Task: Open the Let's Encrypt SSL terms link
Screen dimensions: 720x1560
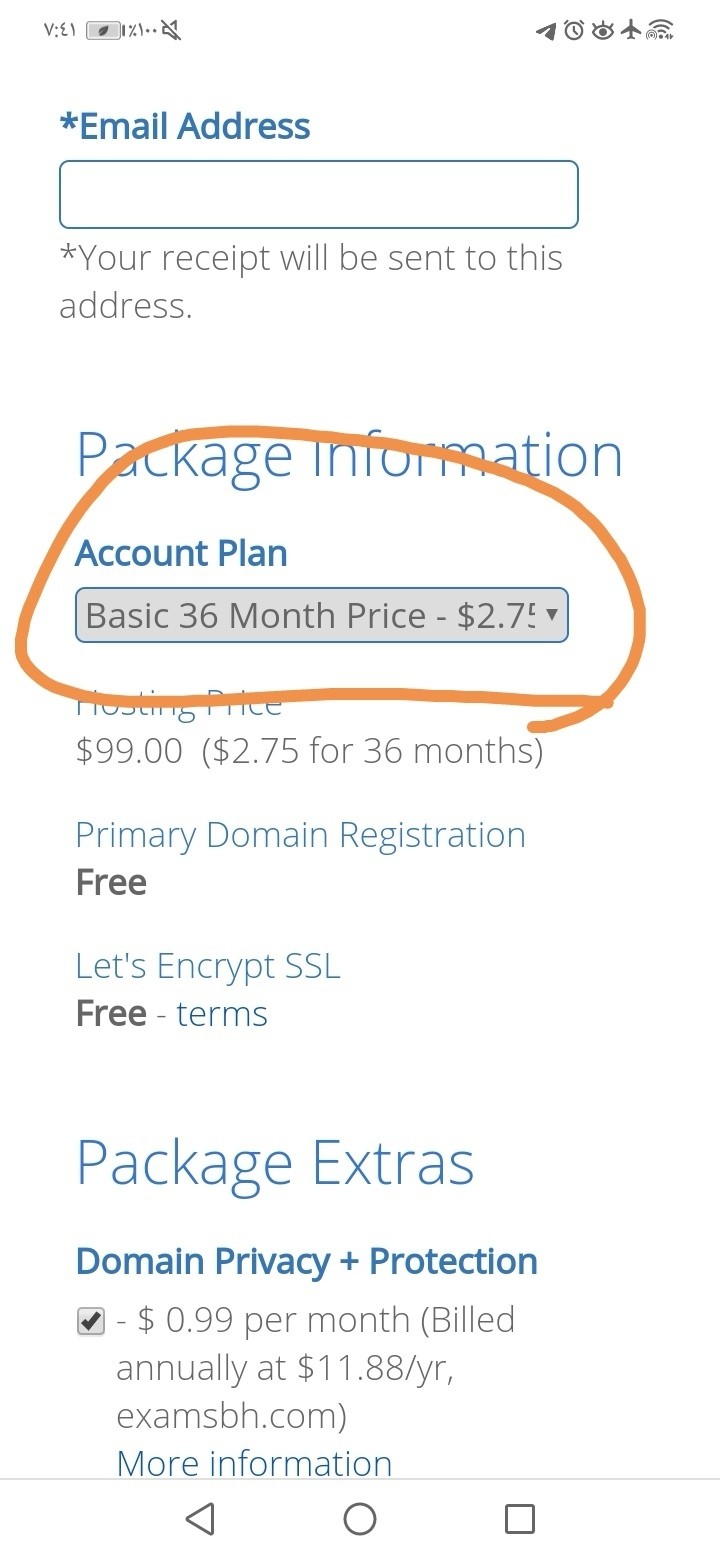Action: point(222,1014)
